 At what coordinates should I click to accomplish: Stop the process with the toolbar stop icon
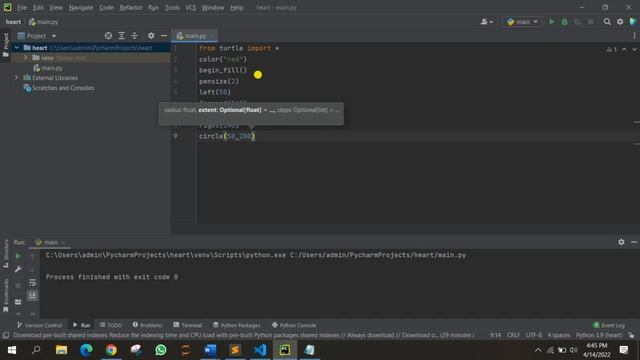coord(591,22)
